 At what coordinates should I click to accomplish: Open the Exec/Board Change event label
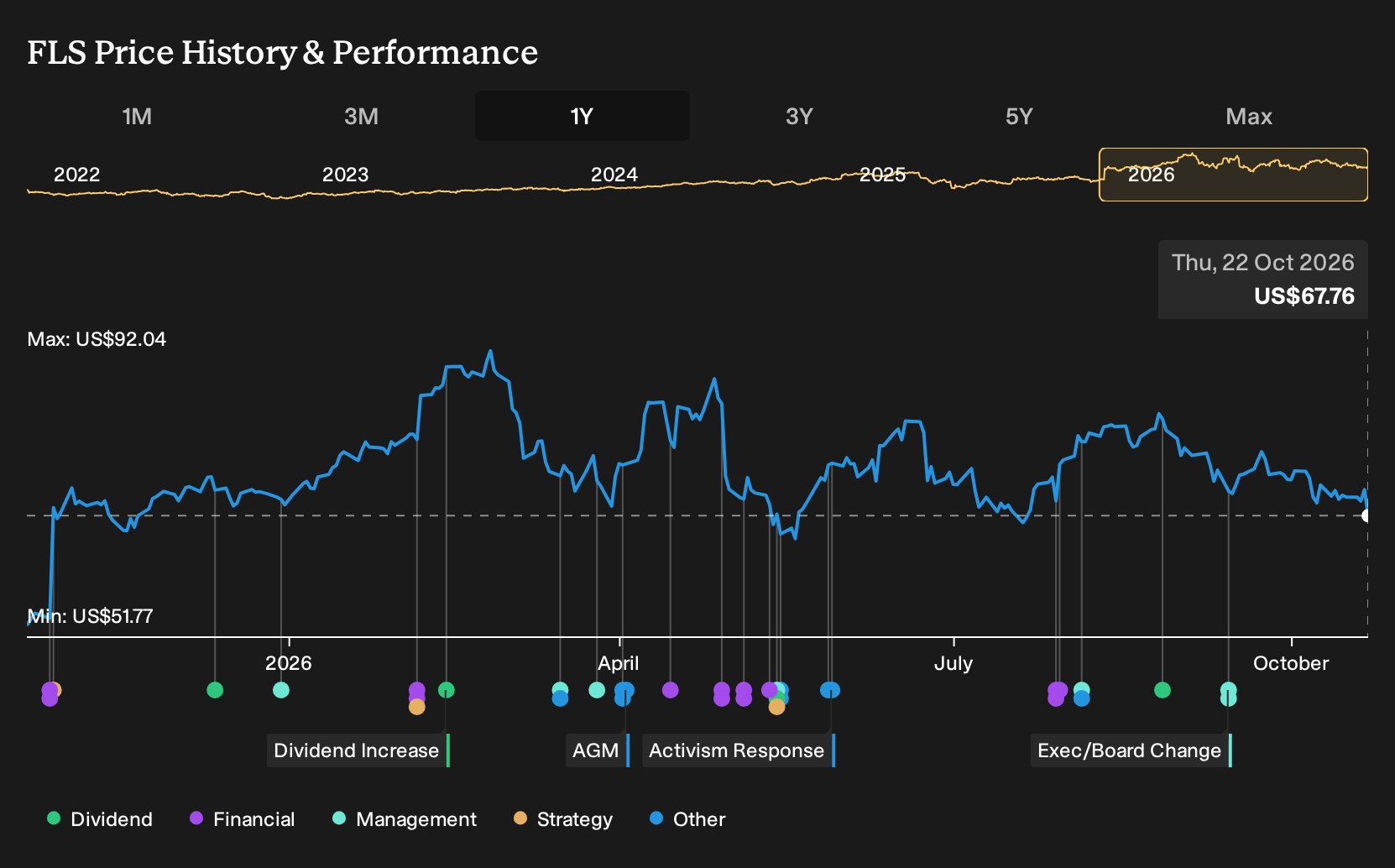coord(1131,750)
